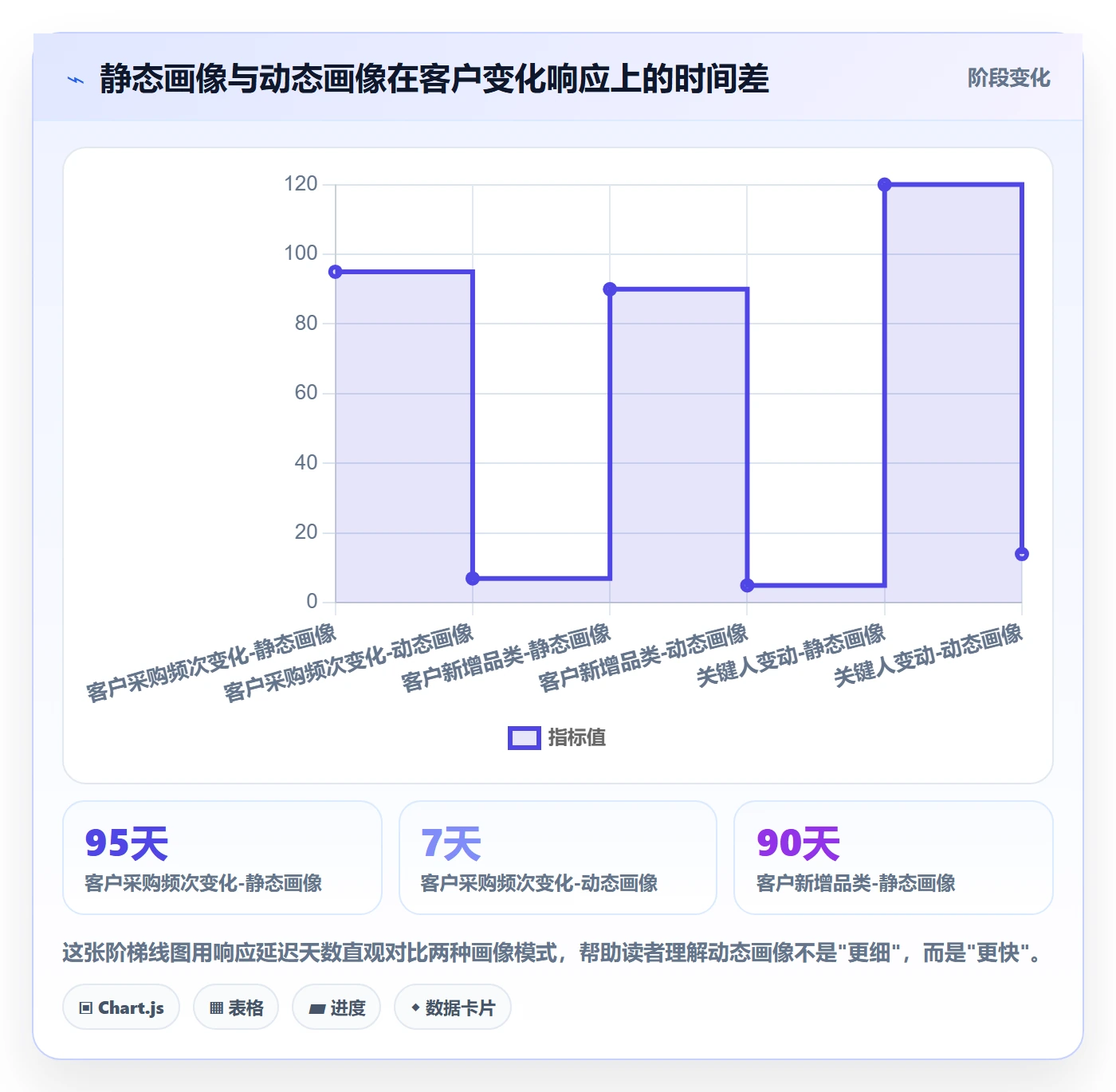Click x-axis label 关键人变动-静态画像

(x=791, y=654)
